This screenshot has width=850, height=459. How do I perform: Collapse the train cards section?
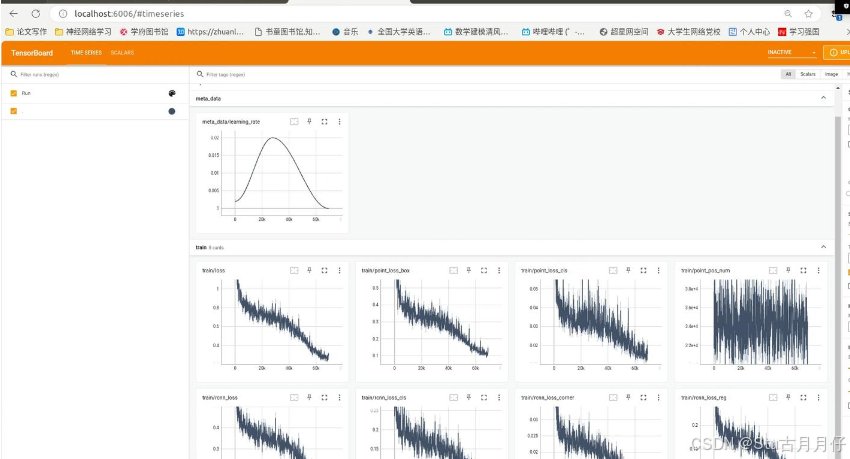click(823, 246)
